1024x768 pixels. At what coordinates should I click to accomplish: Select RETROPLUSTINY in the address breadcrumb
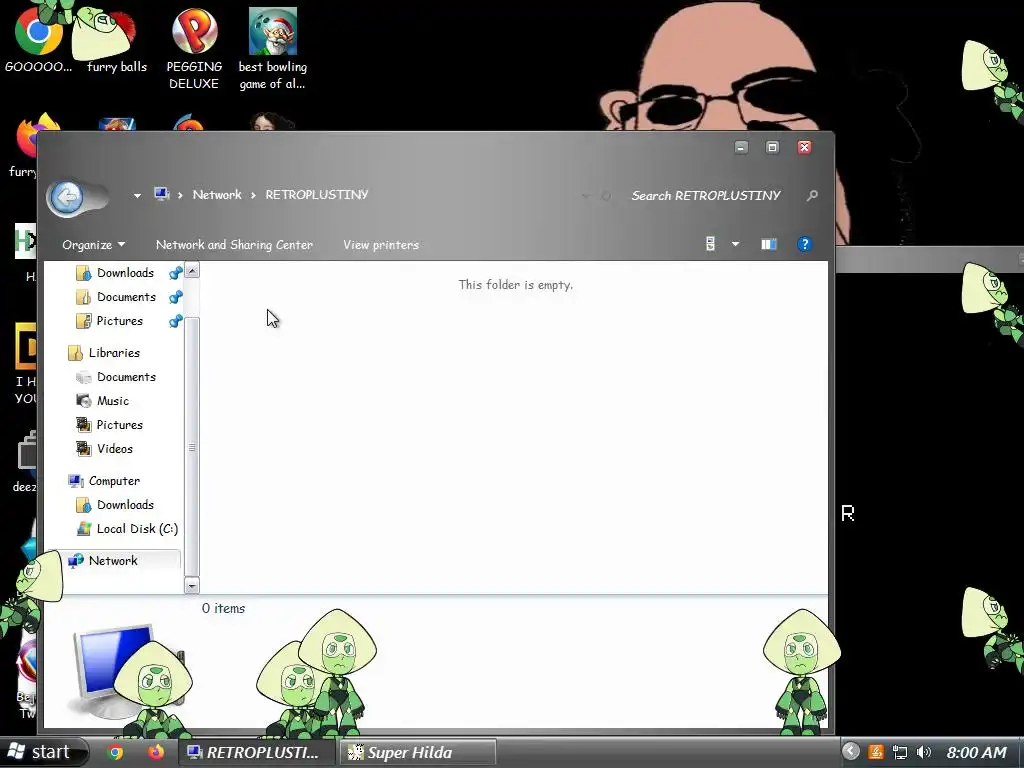point(317,195)
